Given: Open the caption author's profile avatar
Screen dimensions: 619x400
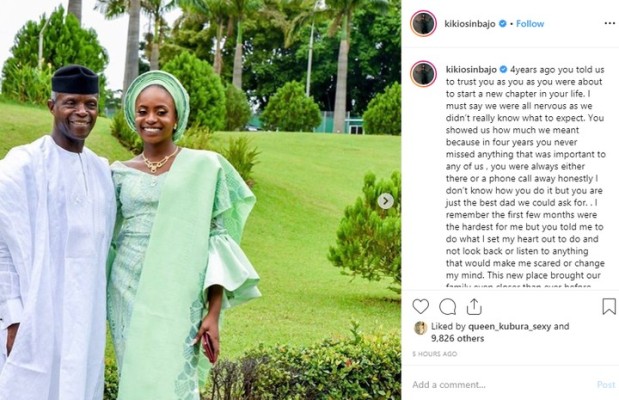Looking at the screenshot, I should pyautogui.click(x=423, y=74).
